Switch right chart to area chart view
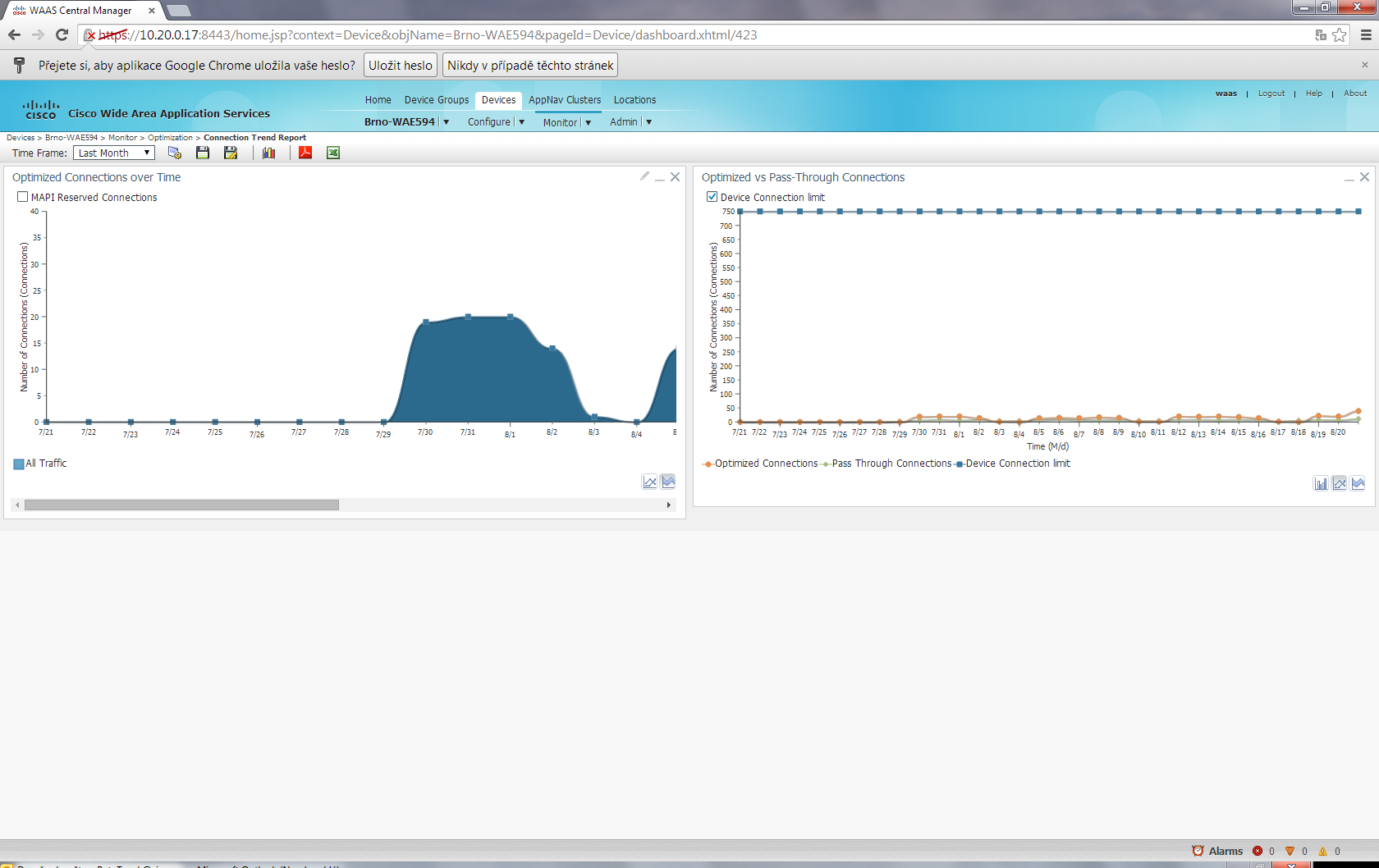The width and height of the screenshot is (1379, 868). pos(1358,483)
